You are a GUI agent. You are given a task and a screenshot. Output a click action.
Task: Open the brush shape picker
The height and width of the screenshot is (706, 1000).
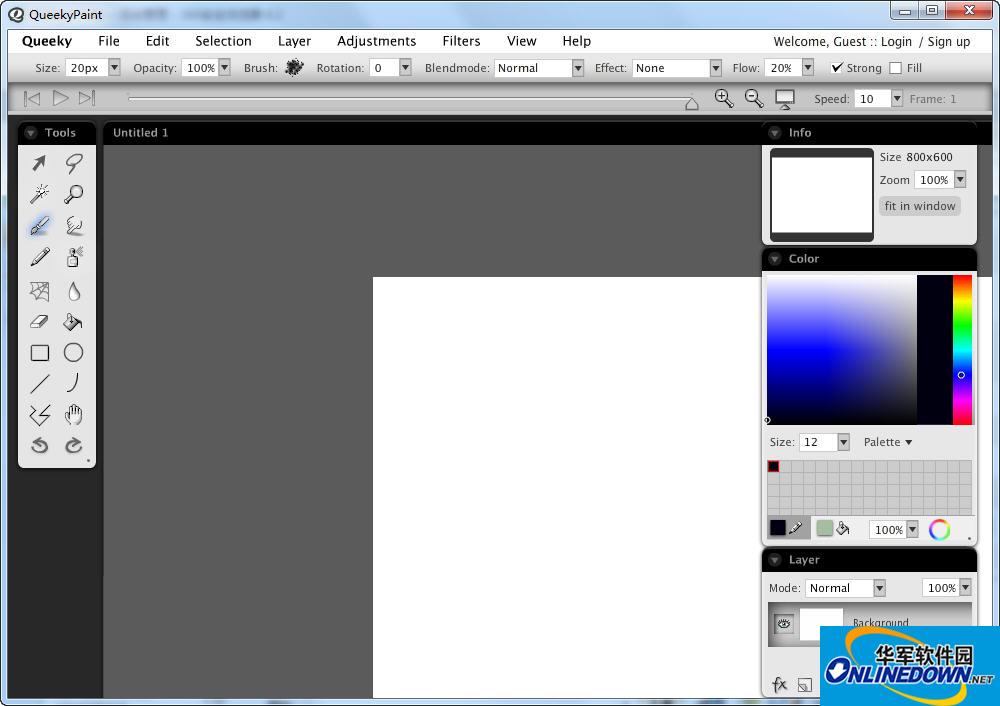pos(294,68)
